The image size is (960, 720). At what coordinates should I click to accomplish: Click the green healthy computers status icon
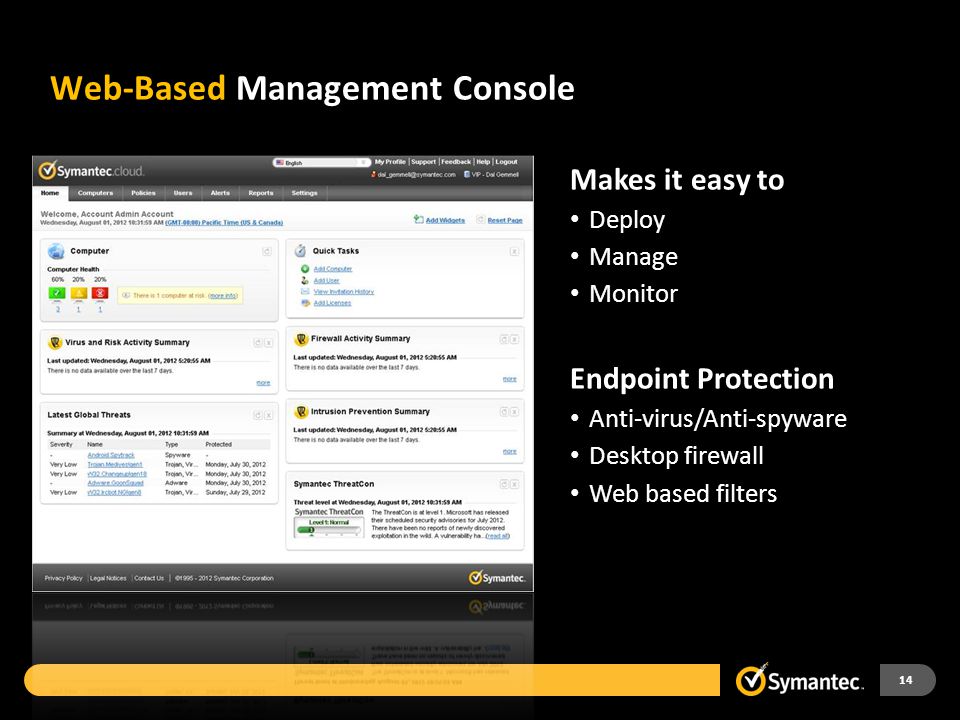(57, 294)
